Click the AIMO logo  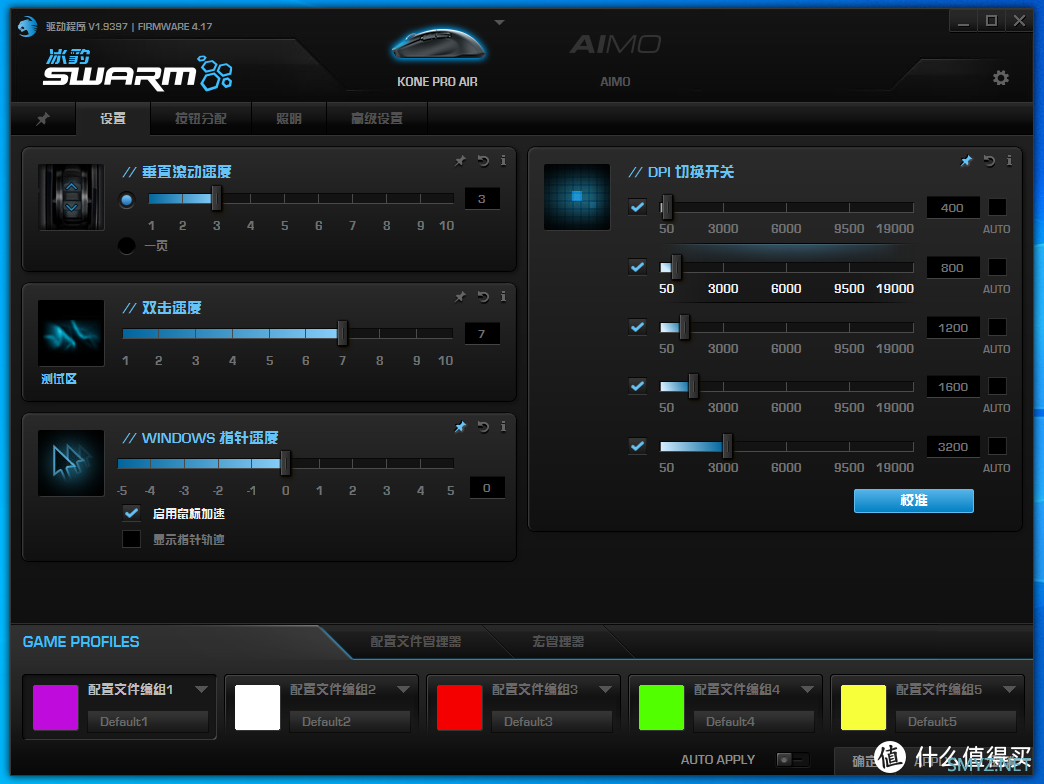[x=615, y=45]
